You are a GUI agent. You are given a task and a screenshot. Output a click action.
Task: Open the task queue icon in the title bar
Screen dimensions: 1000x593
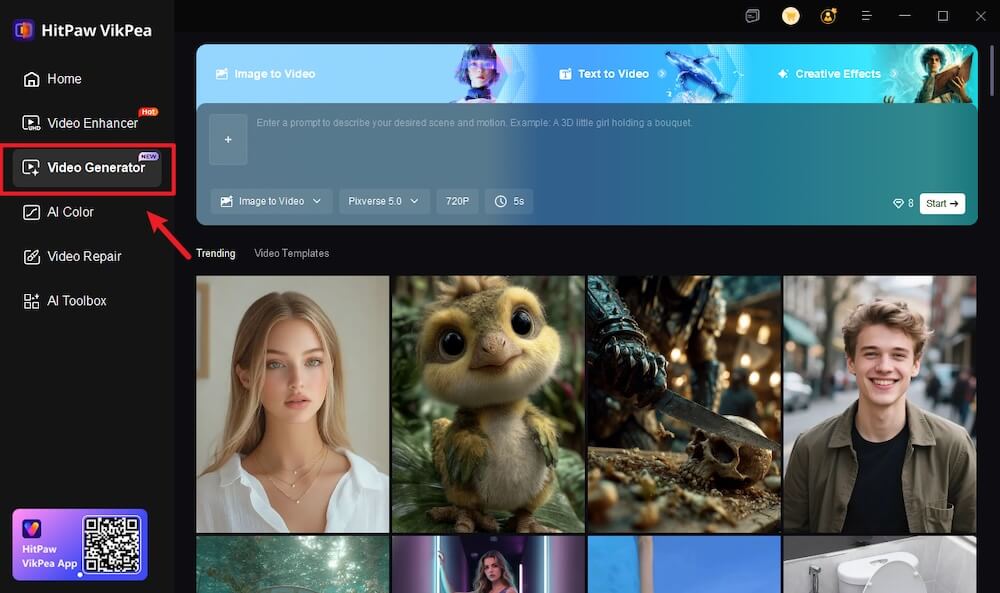coord(752,16)
